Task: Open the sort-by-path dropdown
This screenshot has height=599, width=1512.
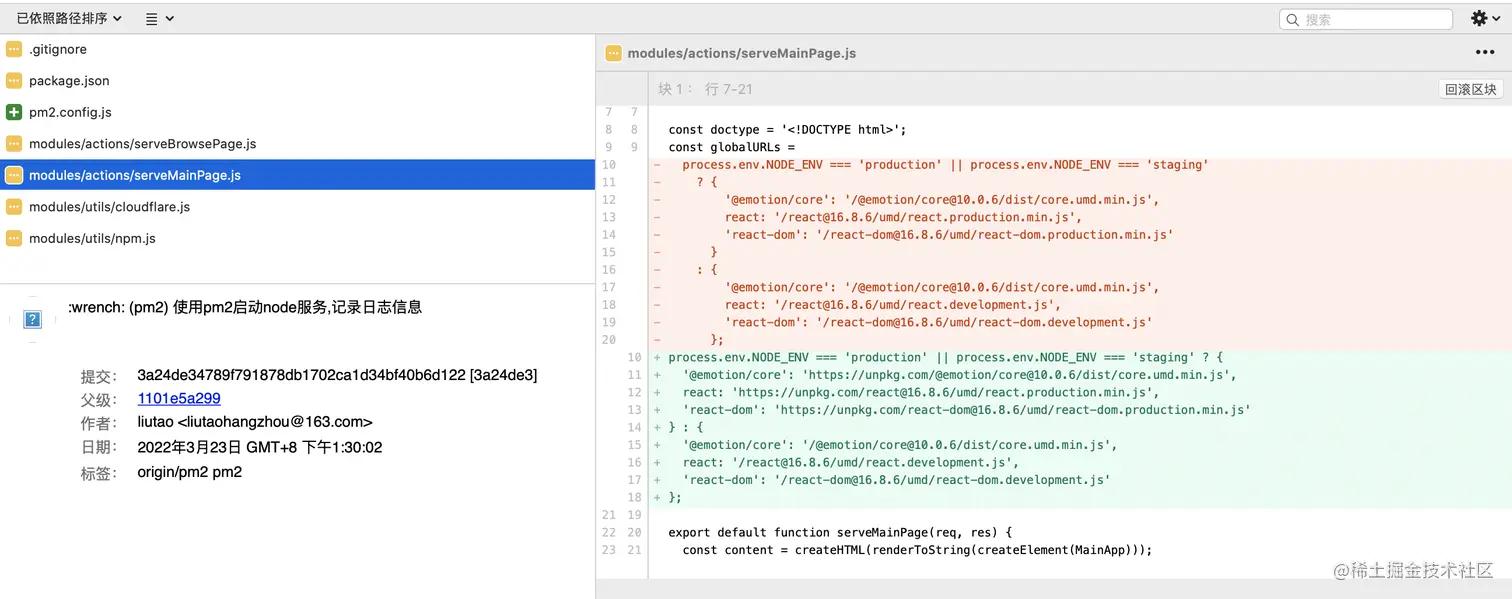Action: pyautogui.click(x=69, y=18)
